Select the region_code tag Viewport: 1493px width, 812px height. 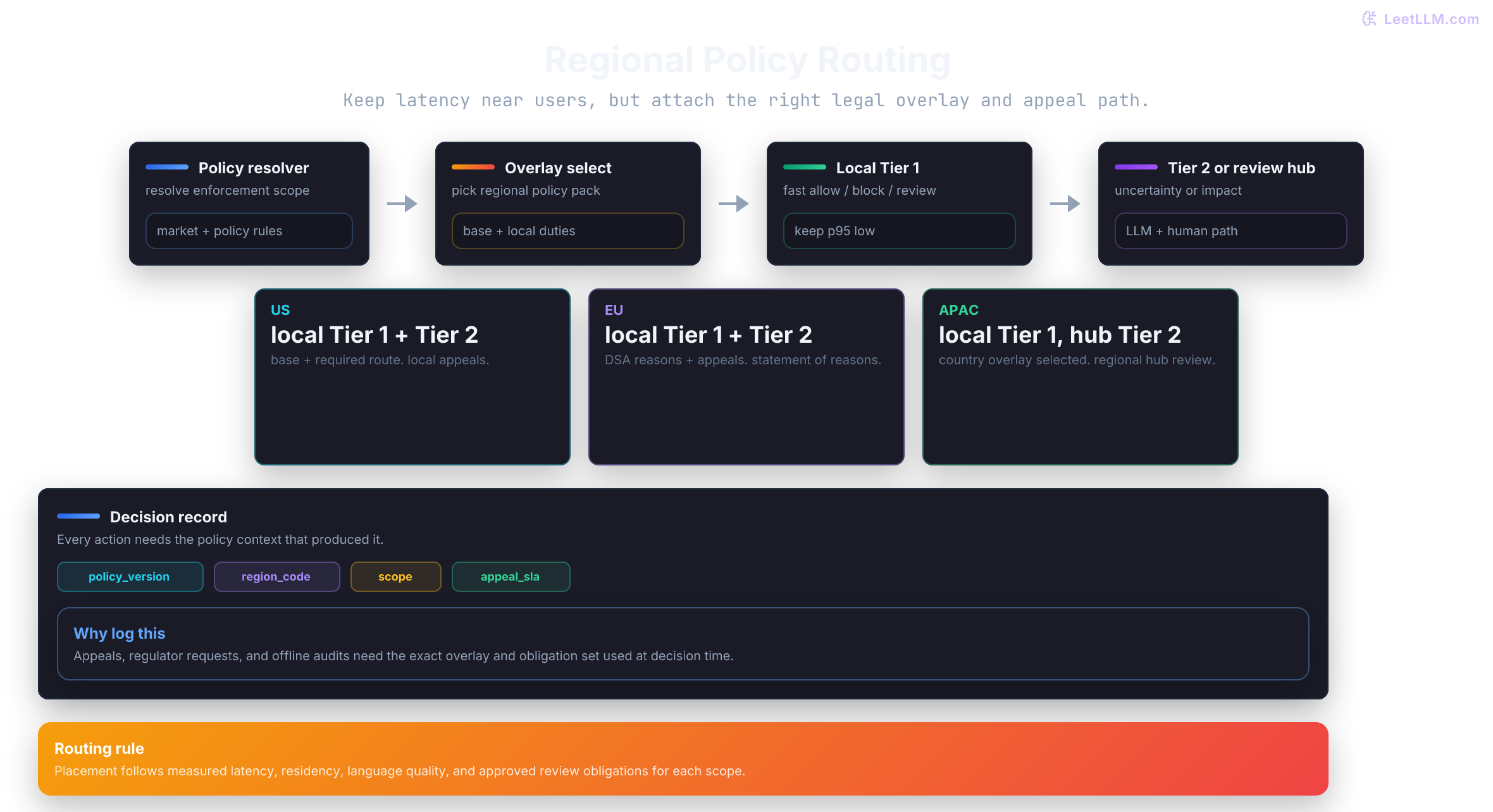pos(276,577)
